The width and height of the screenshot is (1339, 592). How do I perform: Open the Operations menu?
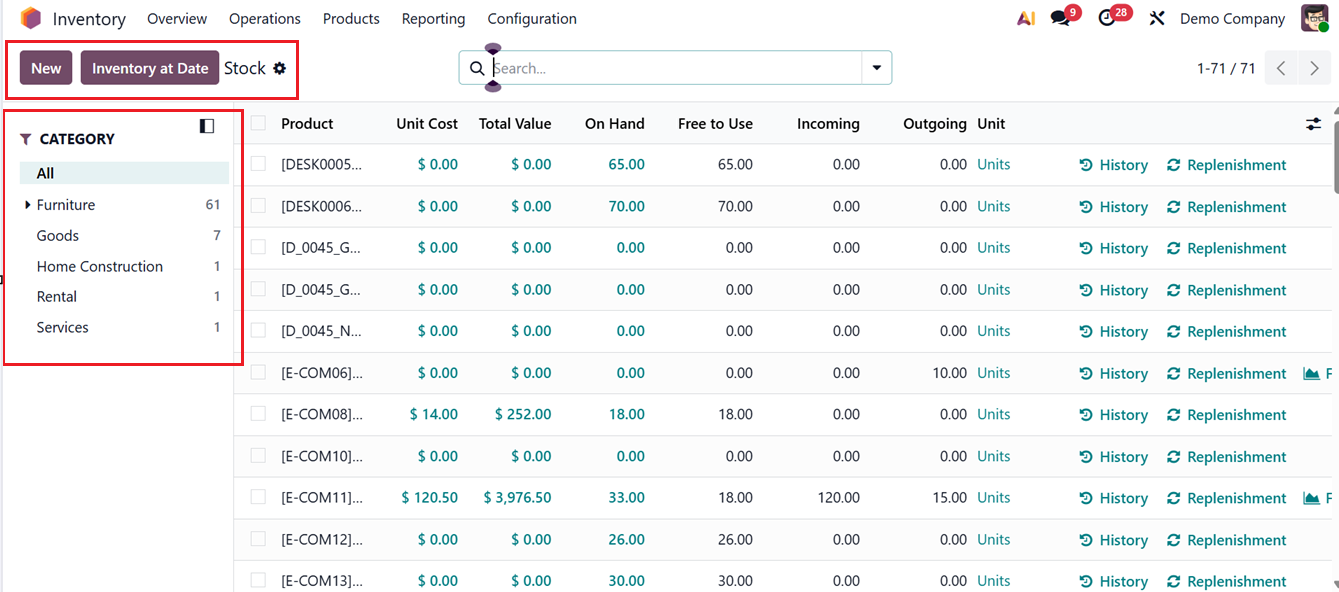tap(264, 18)
